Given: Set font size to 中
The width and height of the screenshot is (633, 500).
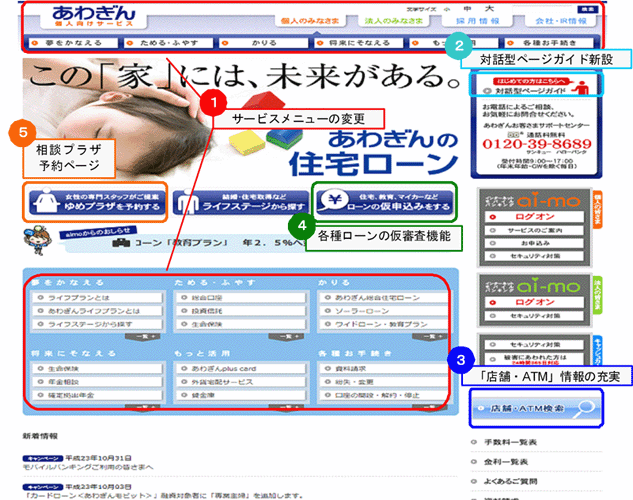Looking at the screenshot, I should click(467, 8).
